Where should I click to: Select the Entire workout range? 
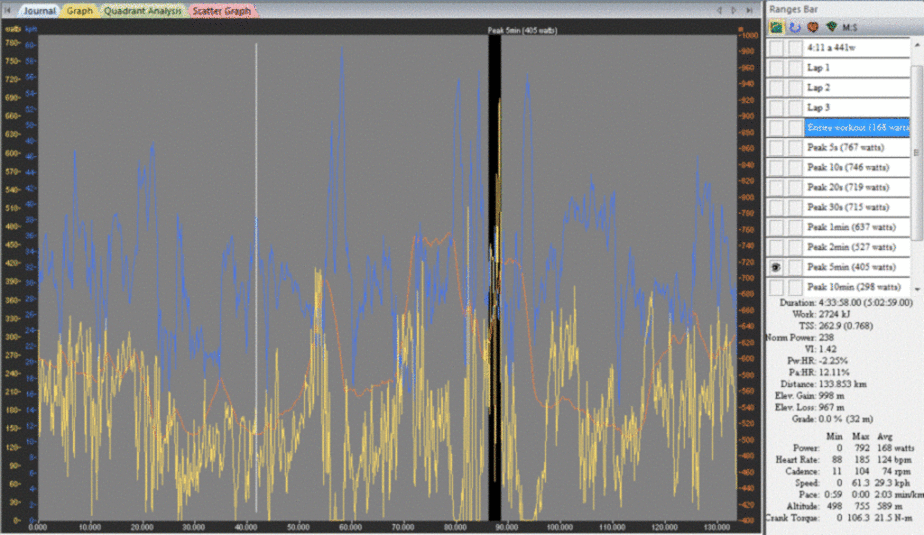coord(857,127)
